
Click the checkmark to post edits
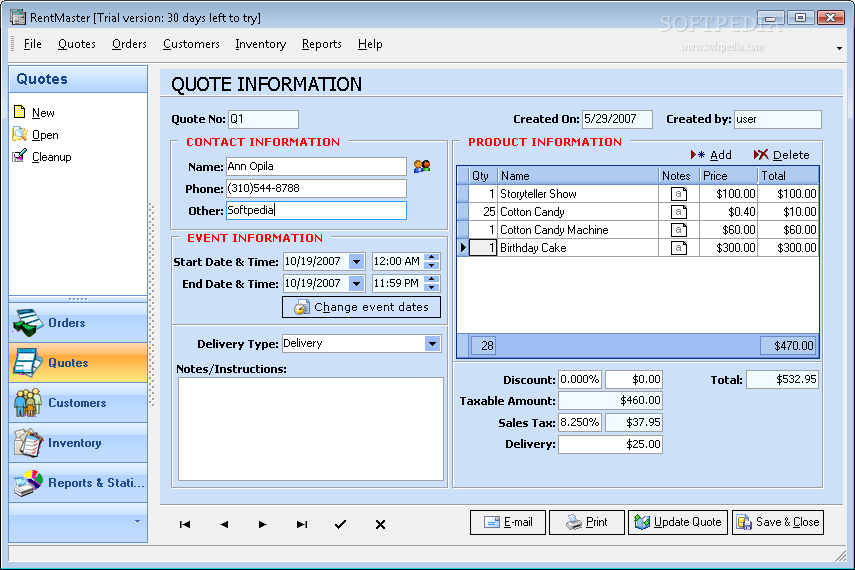point(340,524)
